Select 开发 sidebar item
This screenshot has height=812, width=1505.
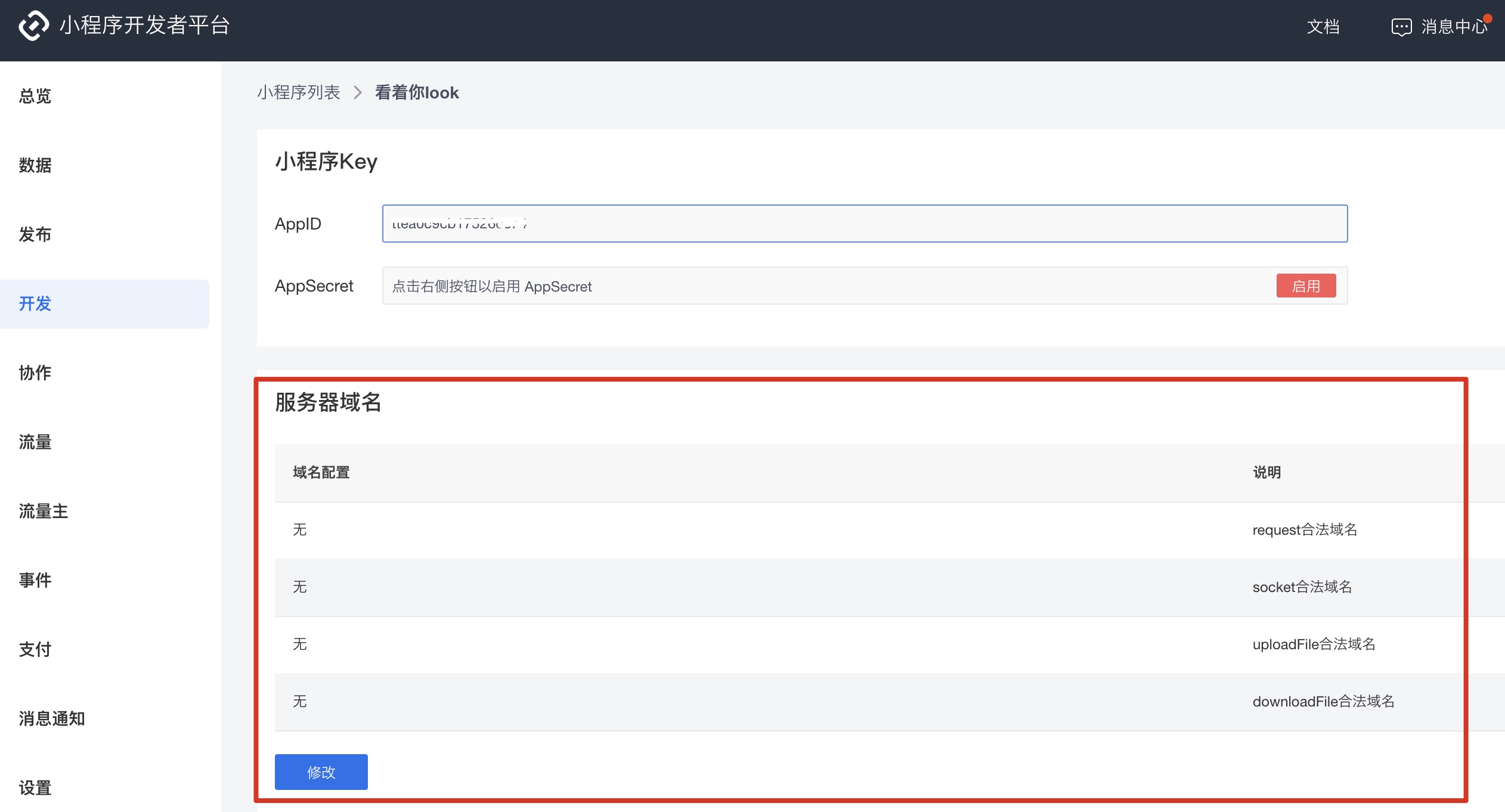[35, 303]
